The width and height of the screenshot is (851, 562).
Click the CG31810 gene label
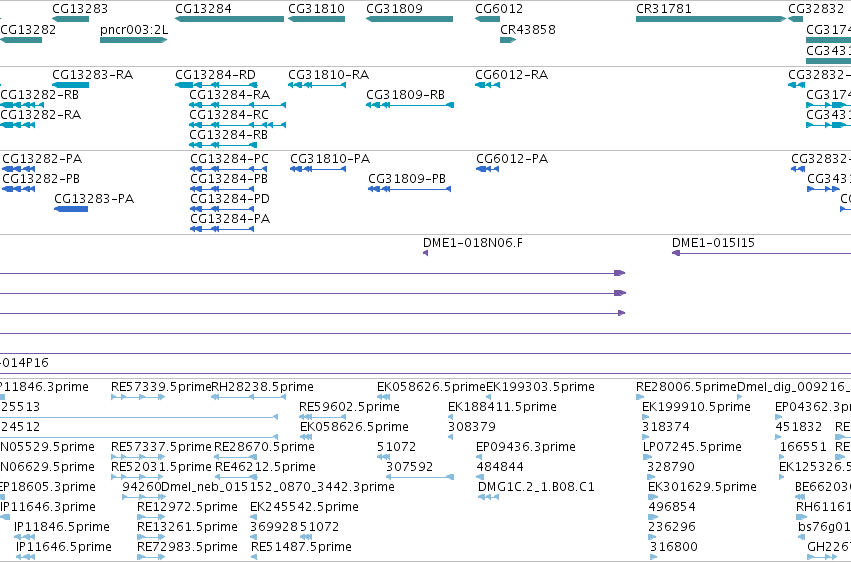[316, 9]
